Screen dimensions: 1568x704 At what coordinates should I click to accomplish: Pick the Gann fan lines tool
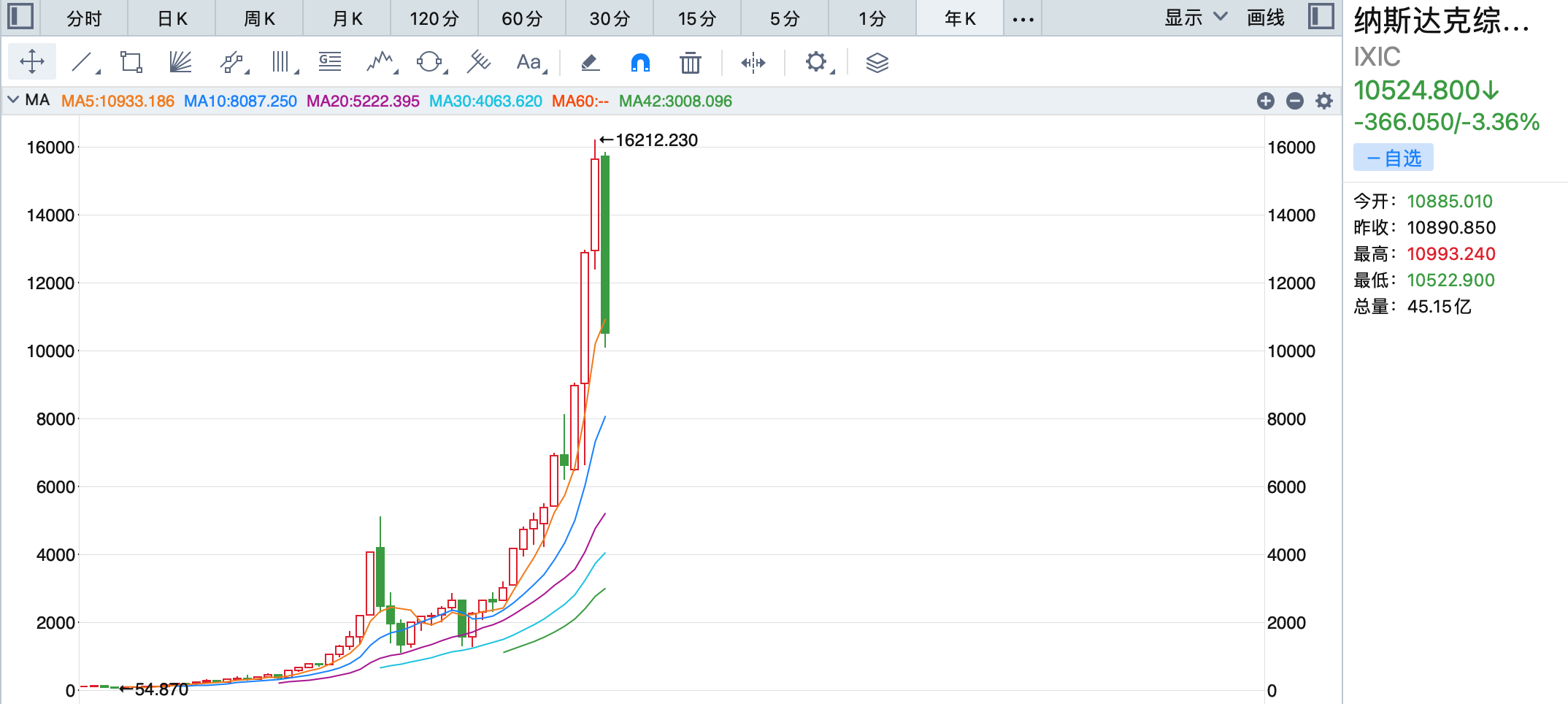[180, 63]
